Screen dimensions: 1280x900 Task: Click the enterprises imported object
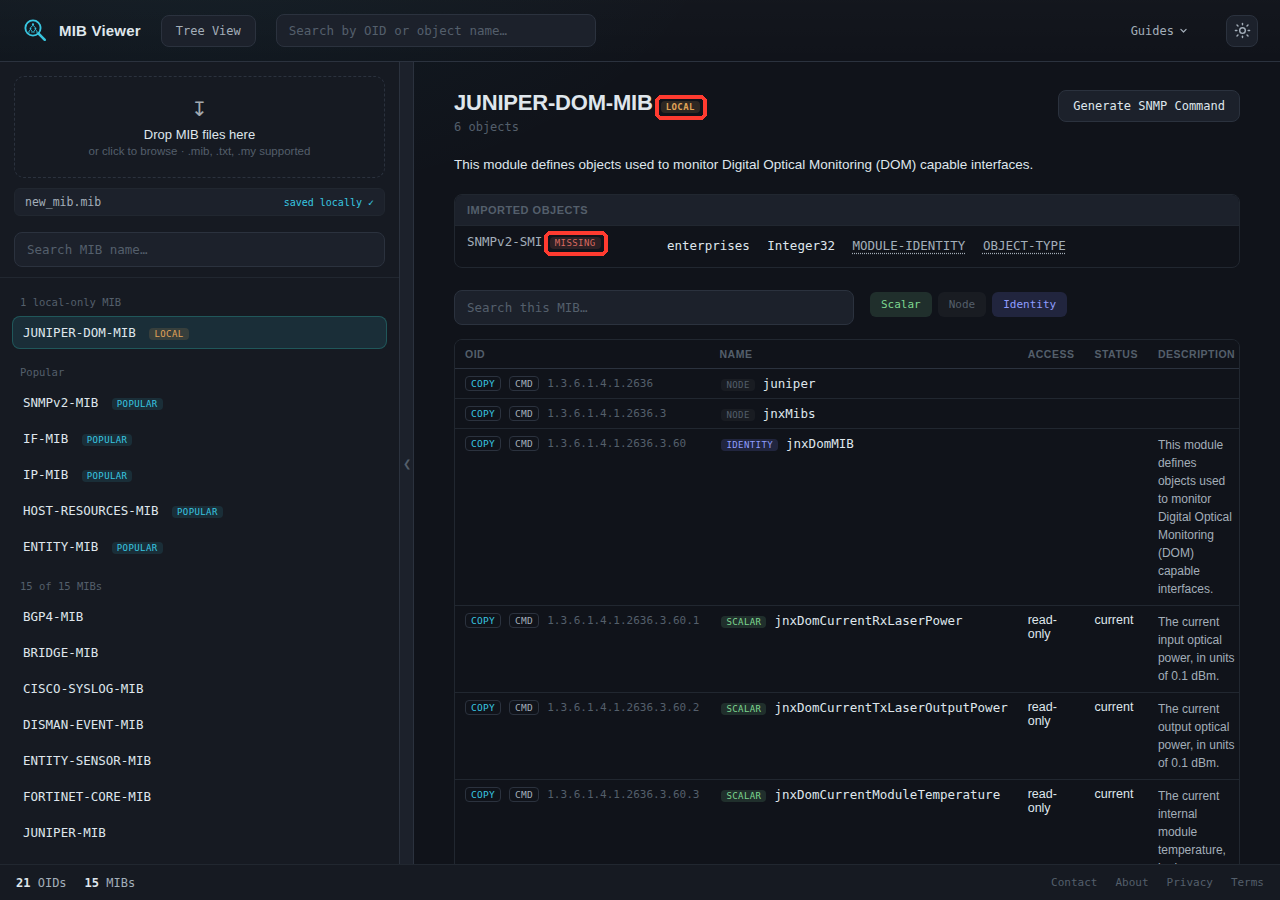pos(708,246)
